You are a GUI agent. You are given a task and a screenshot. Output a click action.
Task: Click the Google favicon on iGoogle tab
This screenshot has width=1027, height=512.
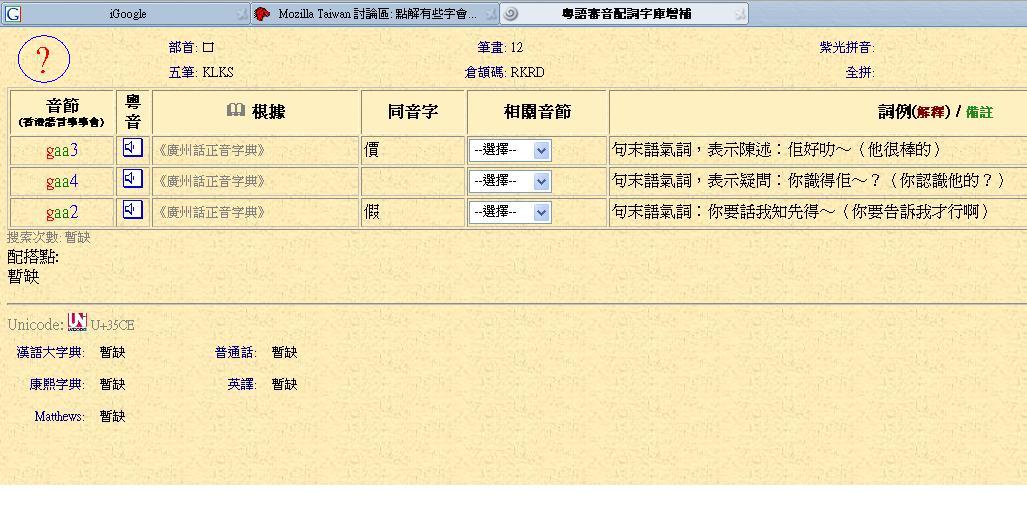(x=13, y=14)
